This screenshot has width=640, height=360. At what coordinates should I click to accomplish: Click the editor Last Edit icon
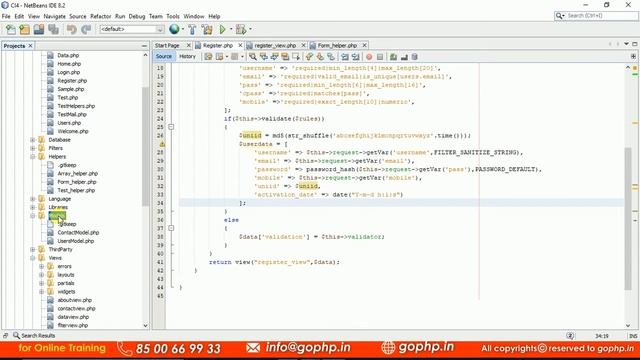(209, 57)
